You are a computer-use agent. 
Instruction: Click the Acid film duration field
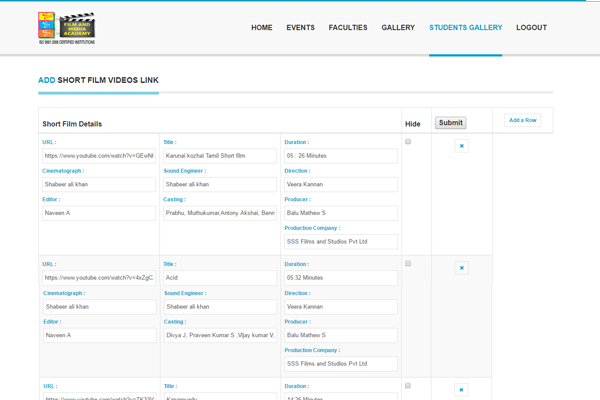341,277
